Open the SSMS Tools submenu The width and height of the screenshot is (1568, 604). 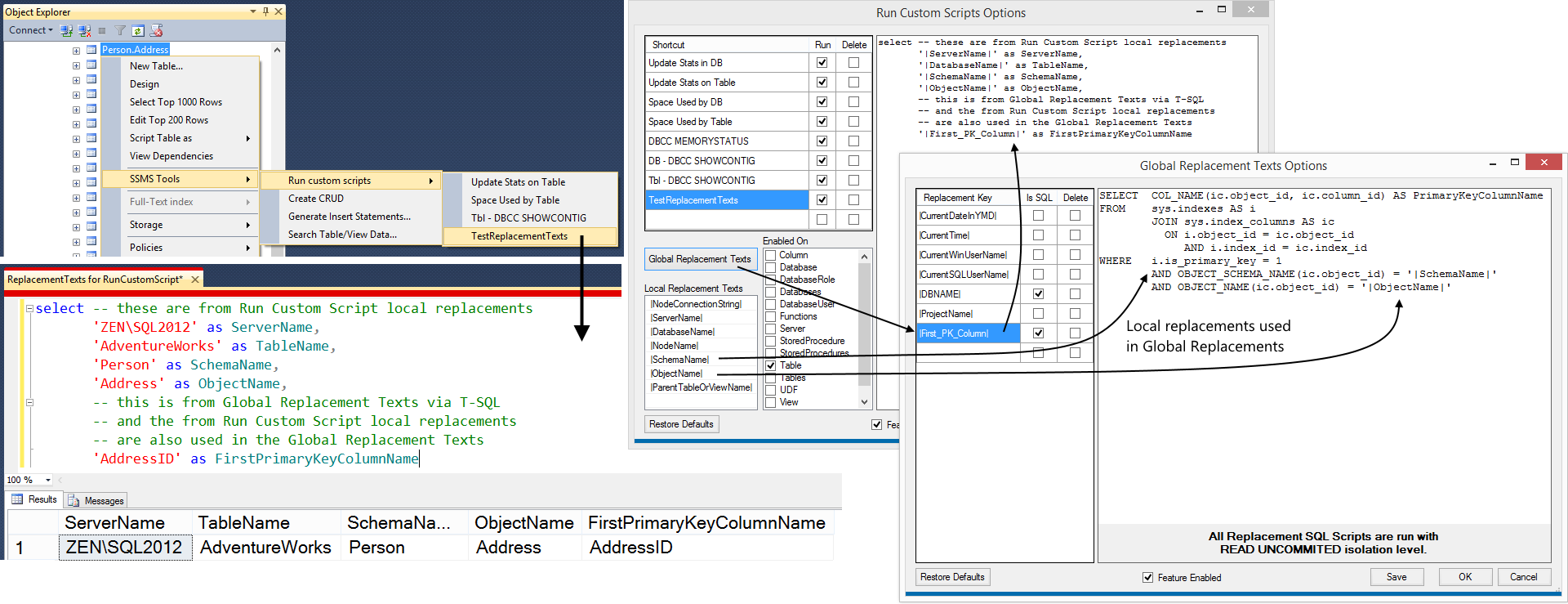[180, 179]
